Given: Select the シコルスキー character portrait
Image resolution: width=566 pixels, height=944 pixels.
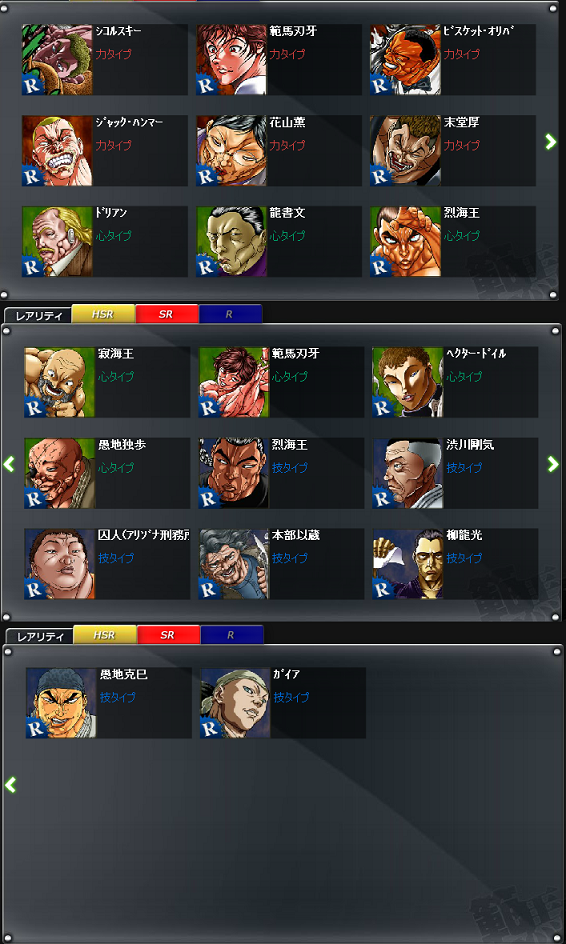Looking at the screenshot, I should click(57, 60).
